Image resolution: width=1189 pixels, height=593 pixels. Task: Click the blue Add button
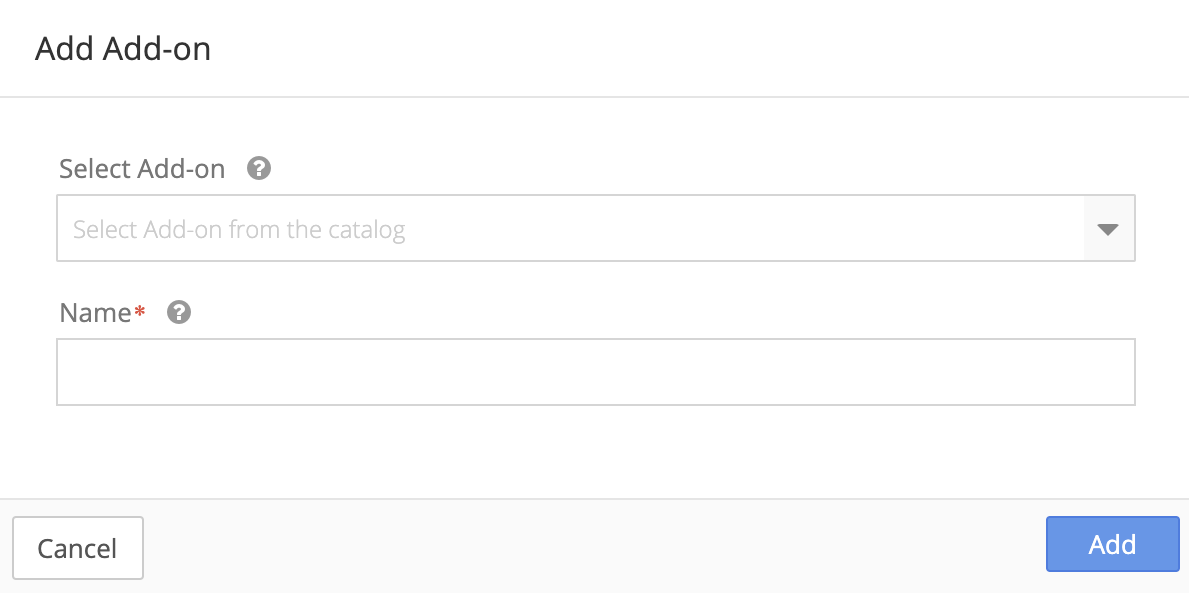click(1112, 544)
